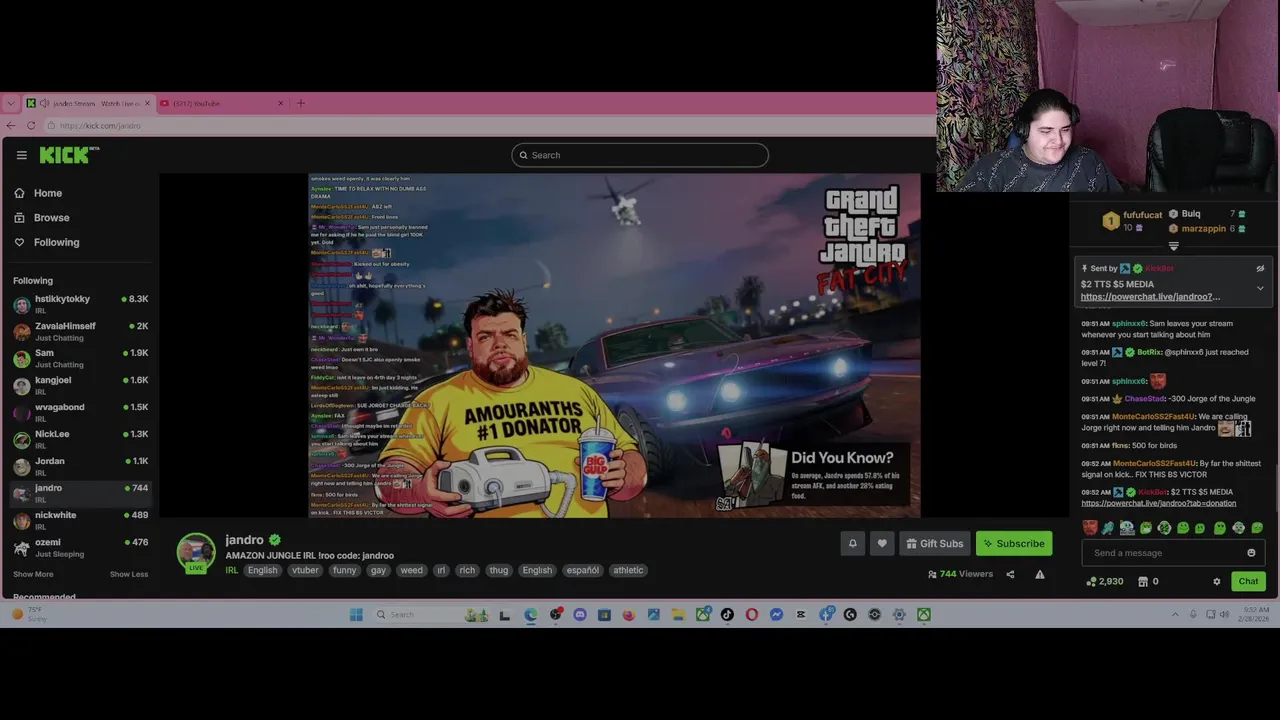The height and width of the screenshot is (720, 1280).
Task: Open chat settings gear
Action: tap(1217, 581)
